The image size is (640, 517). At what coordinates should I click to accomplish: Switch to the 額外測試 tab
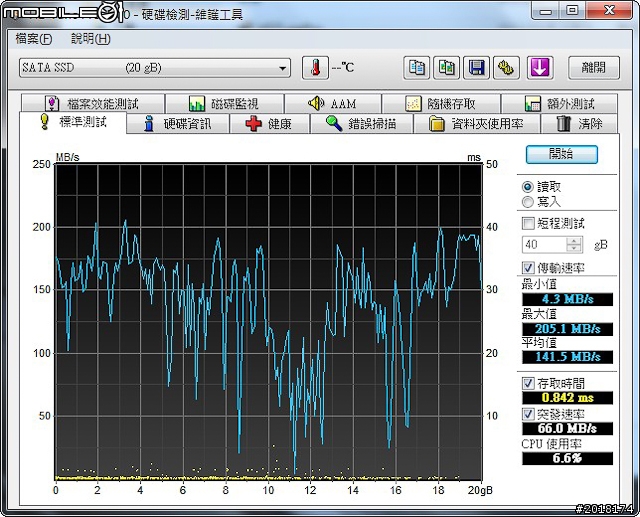pyautogui.click(x=560, y=104)
